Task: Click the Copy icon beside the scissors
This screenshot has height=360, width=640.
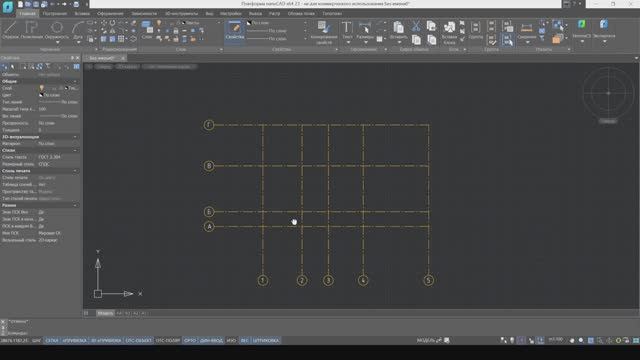Action: coord(431,27)
